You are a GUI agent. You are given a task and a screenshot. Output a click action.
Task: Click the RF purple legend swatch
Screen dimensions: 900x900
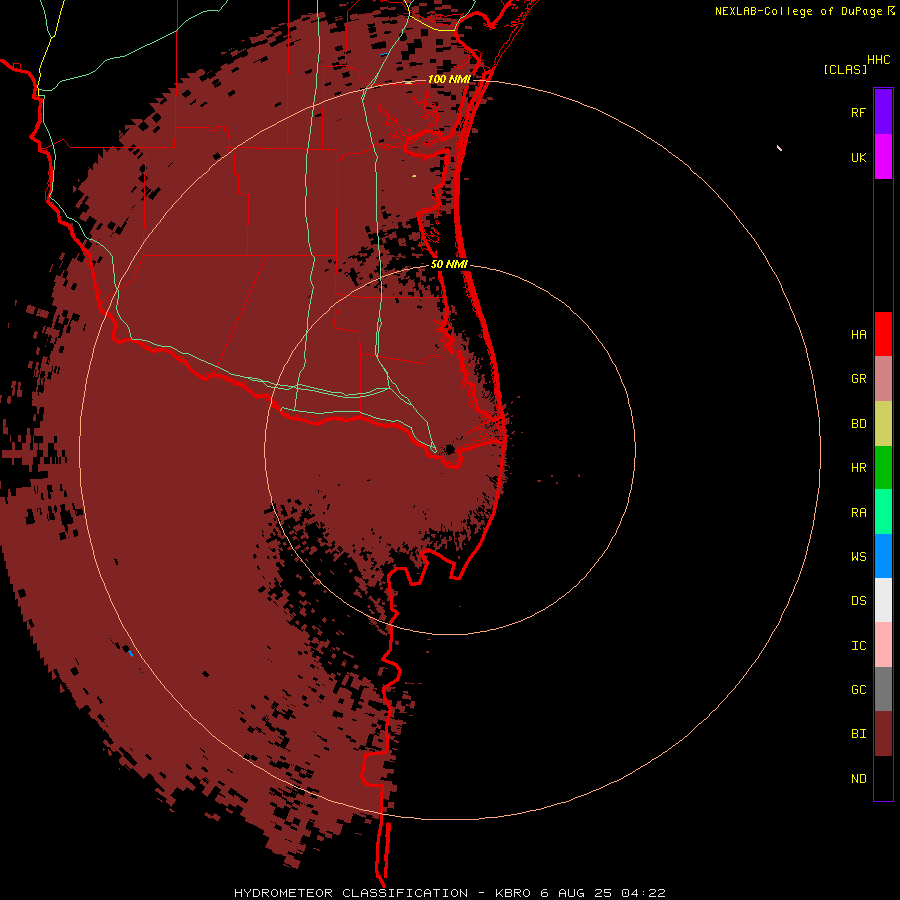(x=883, y=111)
